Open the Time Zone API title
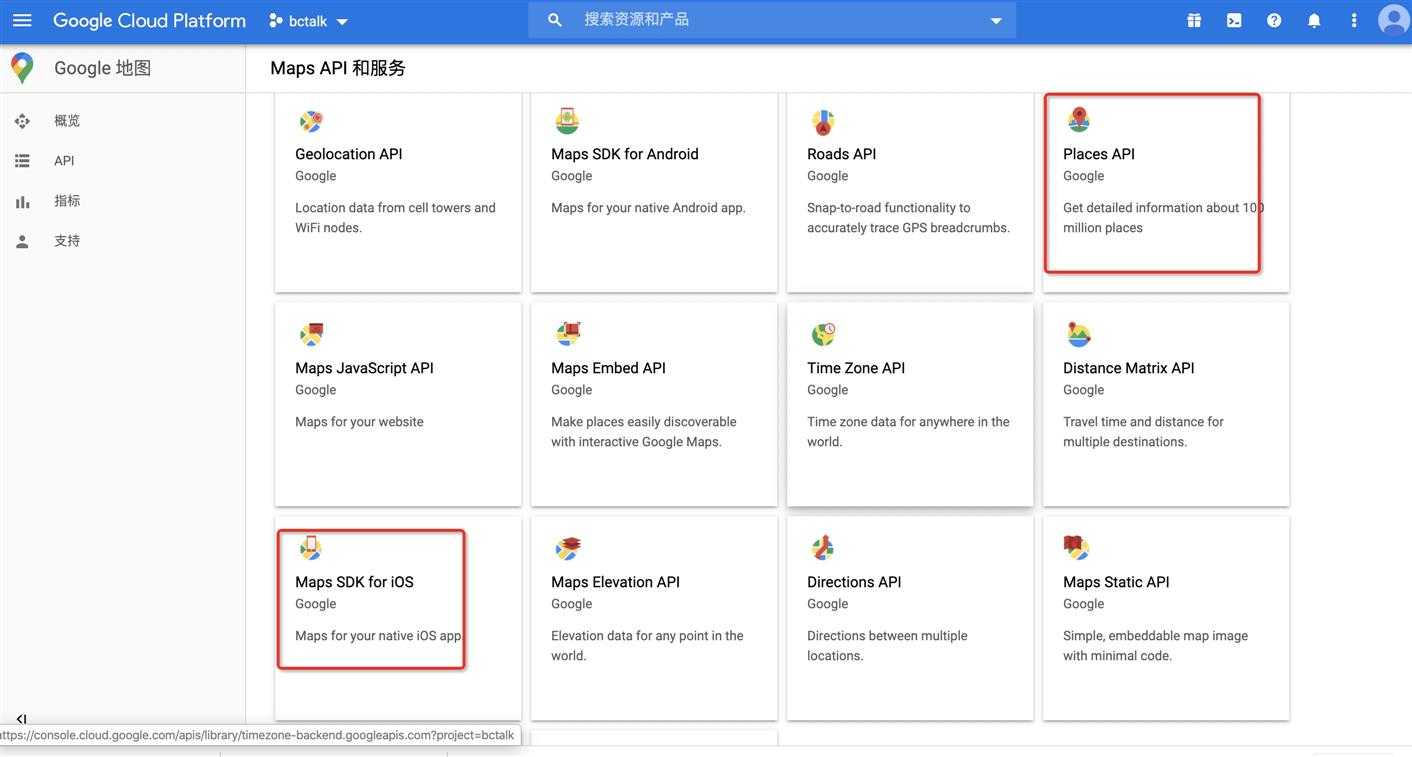Screen dimensions: 1412x757 (856, 368)
